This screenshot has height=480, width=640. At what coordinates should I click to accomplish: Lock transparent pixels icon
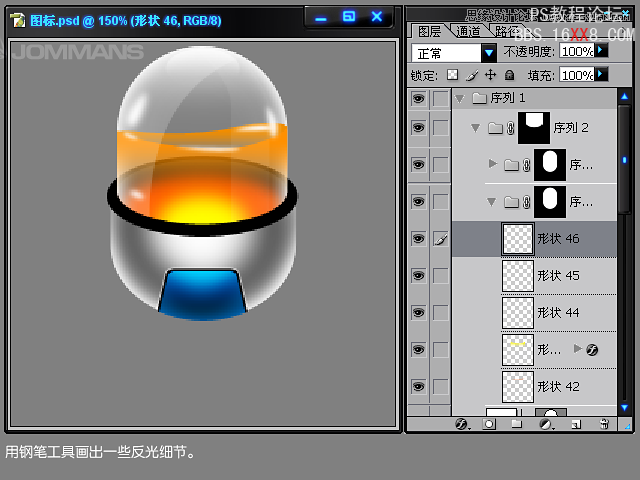coord(452,75)
